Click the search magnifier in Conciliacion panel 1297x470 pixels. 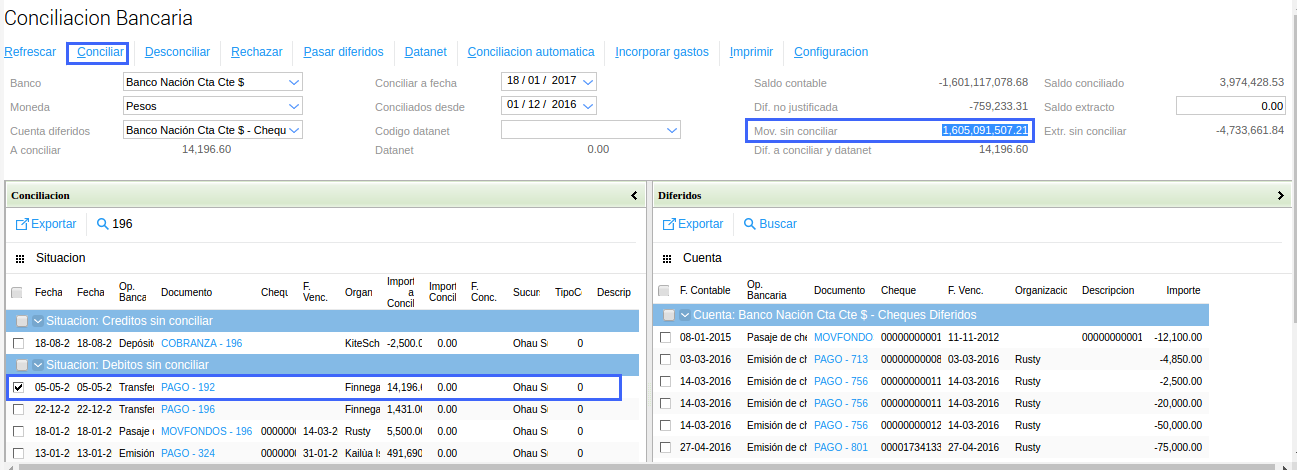point(103,224)
